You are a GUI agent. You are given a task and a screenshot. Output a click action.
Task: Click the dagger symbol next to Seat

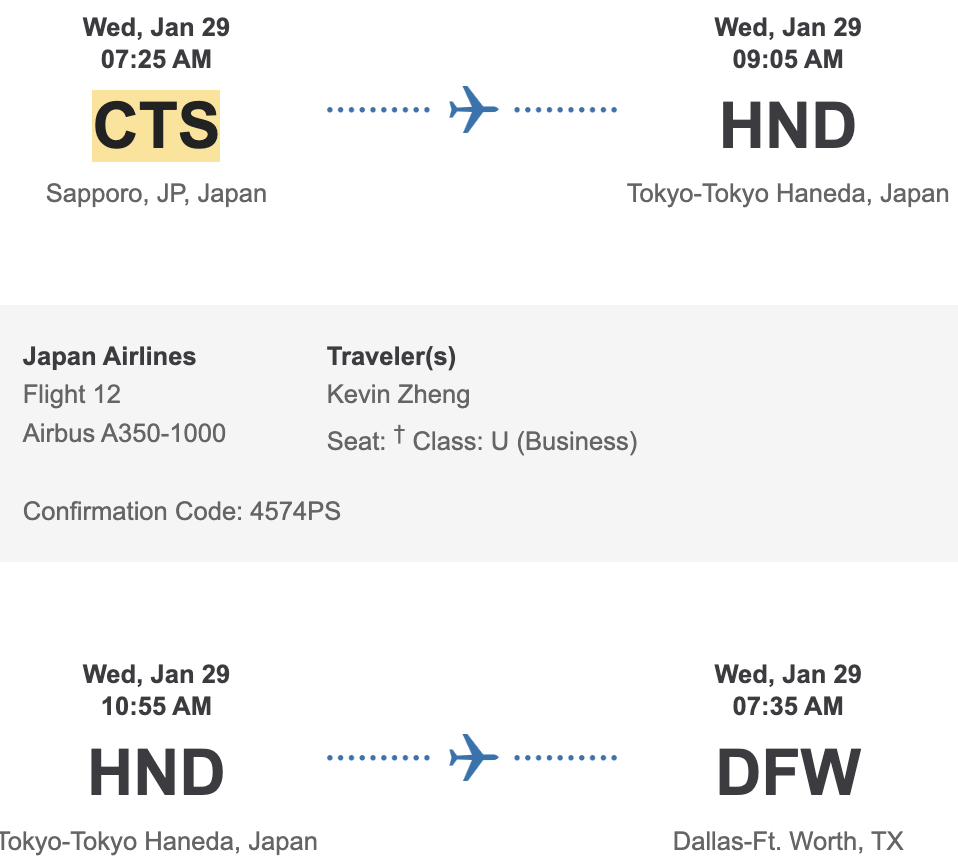(398, 435)
